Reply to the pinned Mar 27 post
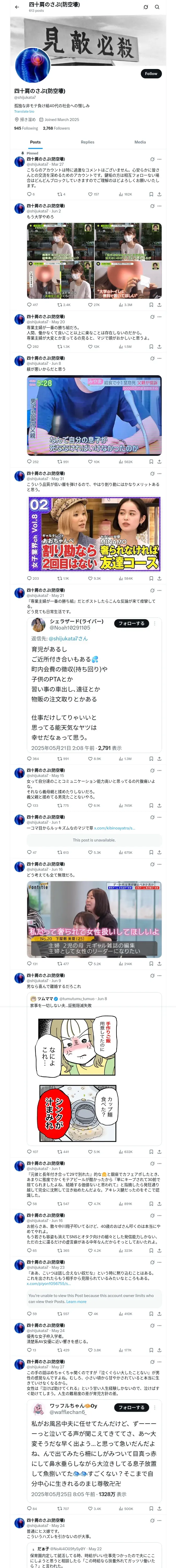The width and height of the screenshot is (176, 1568). [x=30, y=194]
